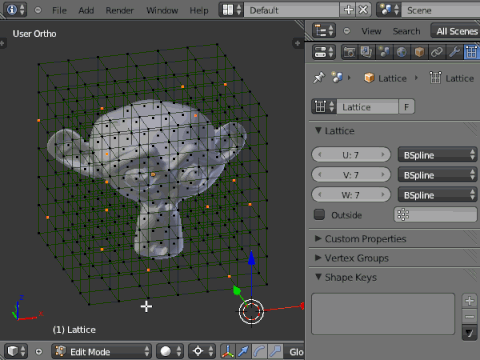Open the Object properties cube icon

(x=419, y=52)
